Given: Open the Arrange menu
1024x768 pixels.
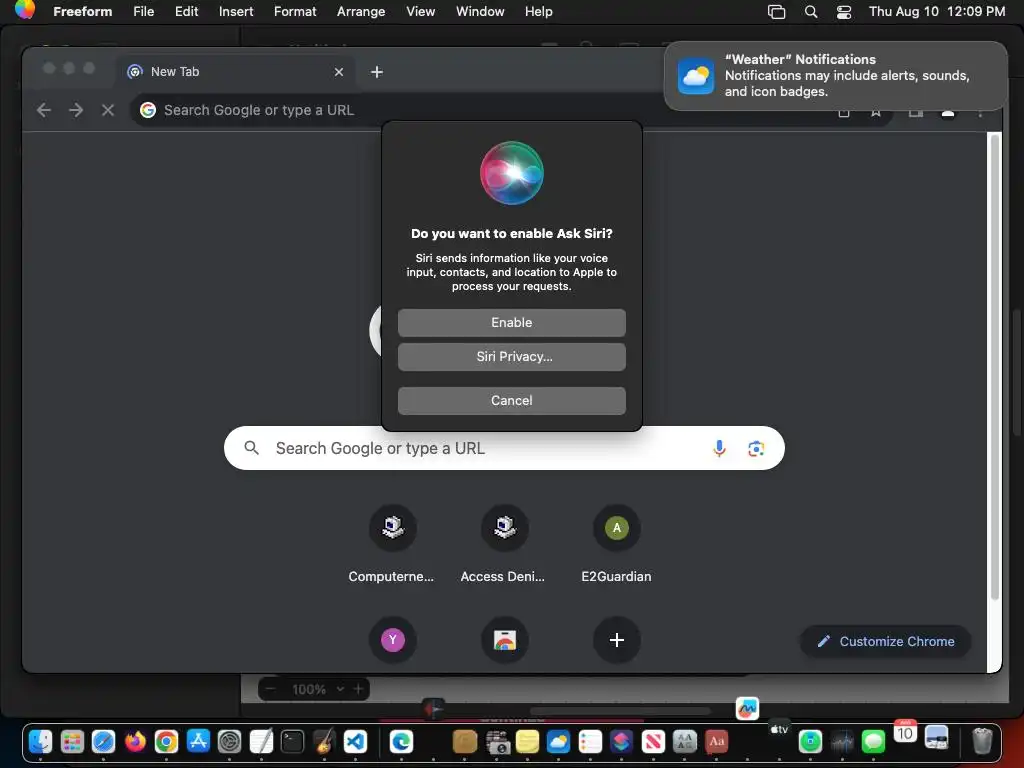Looking at the screenshot, I should pos(360,11).
